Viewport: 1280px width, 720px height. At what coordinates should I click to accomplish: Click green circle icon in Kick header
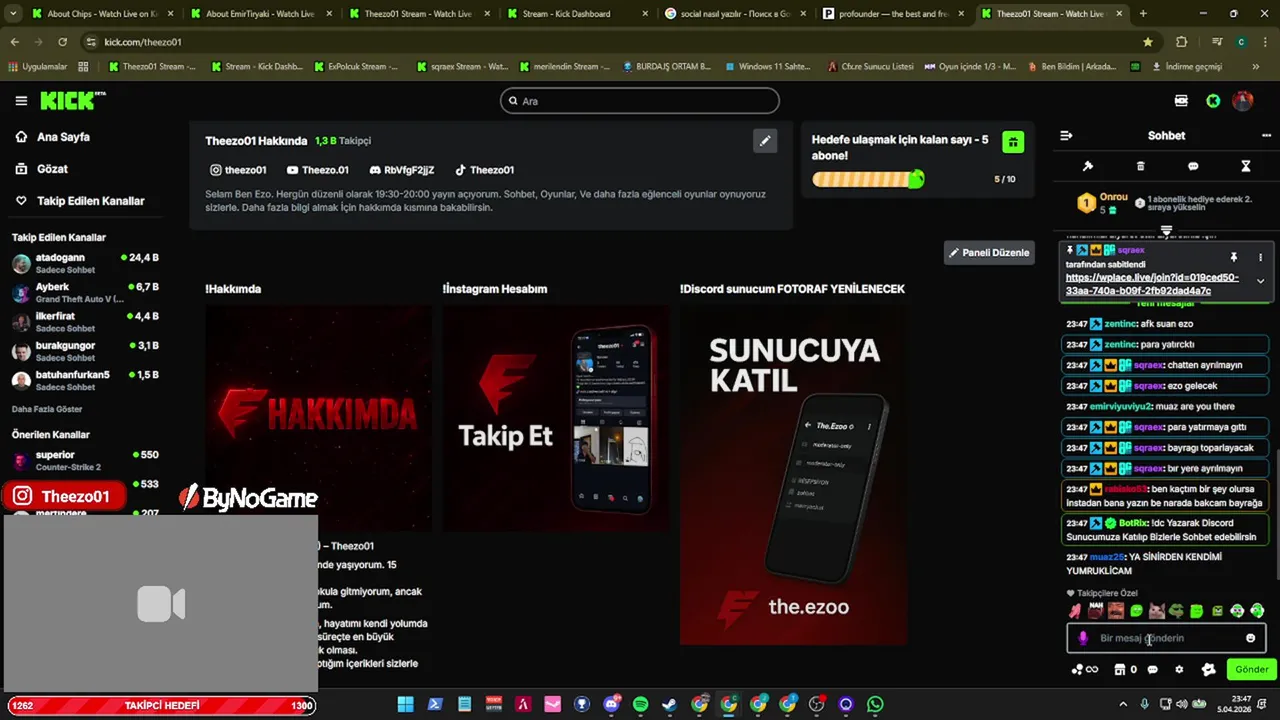pos(1213,101)
